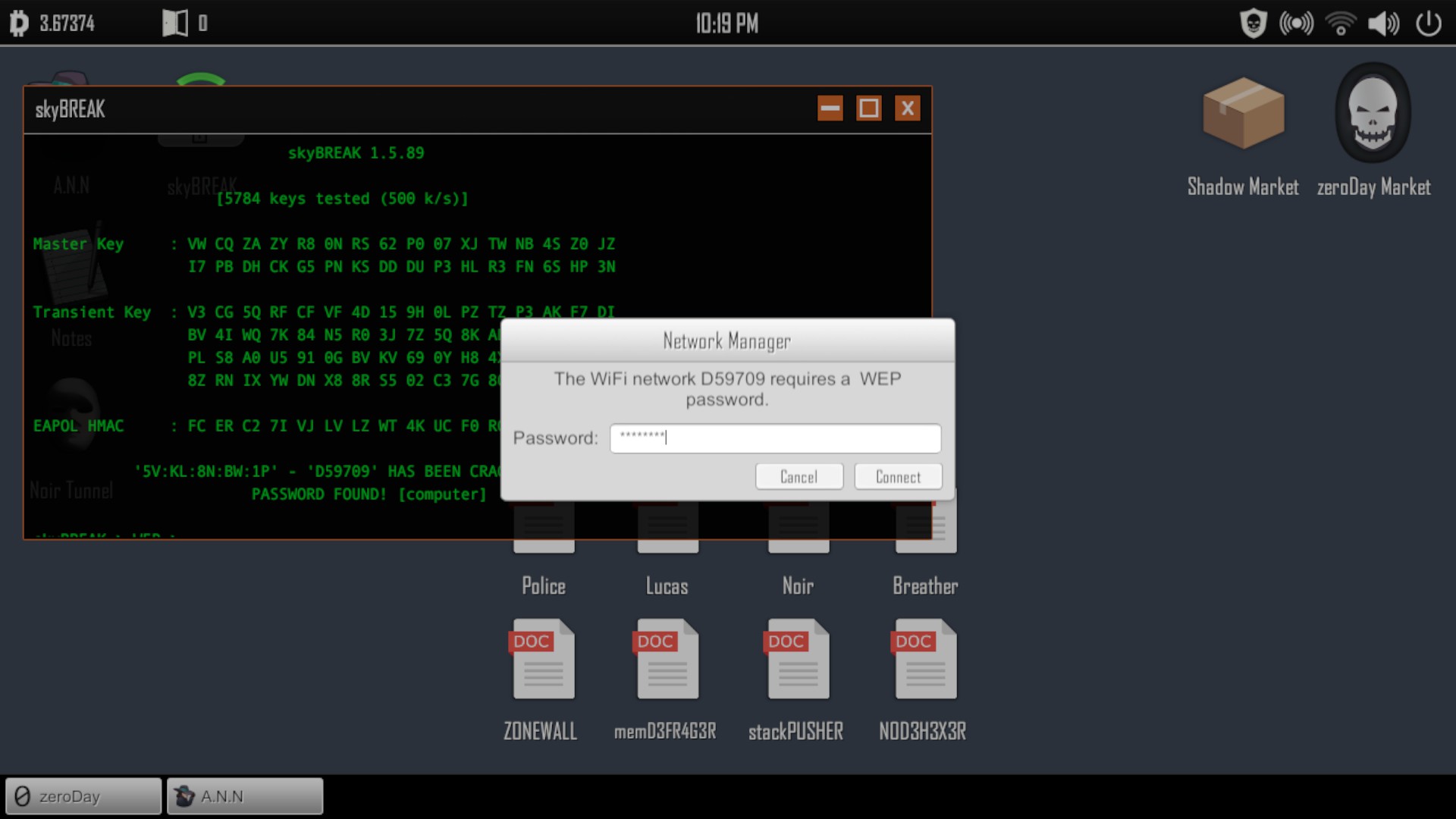Open the stackPUSHER document

pyautogui.click(x=798, y=659)
